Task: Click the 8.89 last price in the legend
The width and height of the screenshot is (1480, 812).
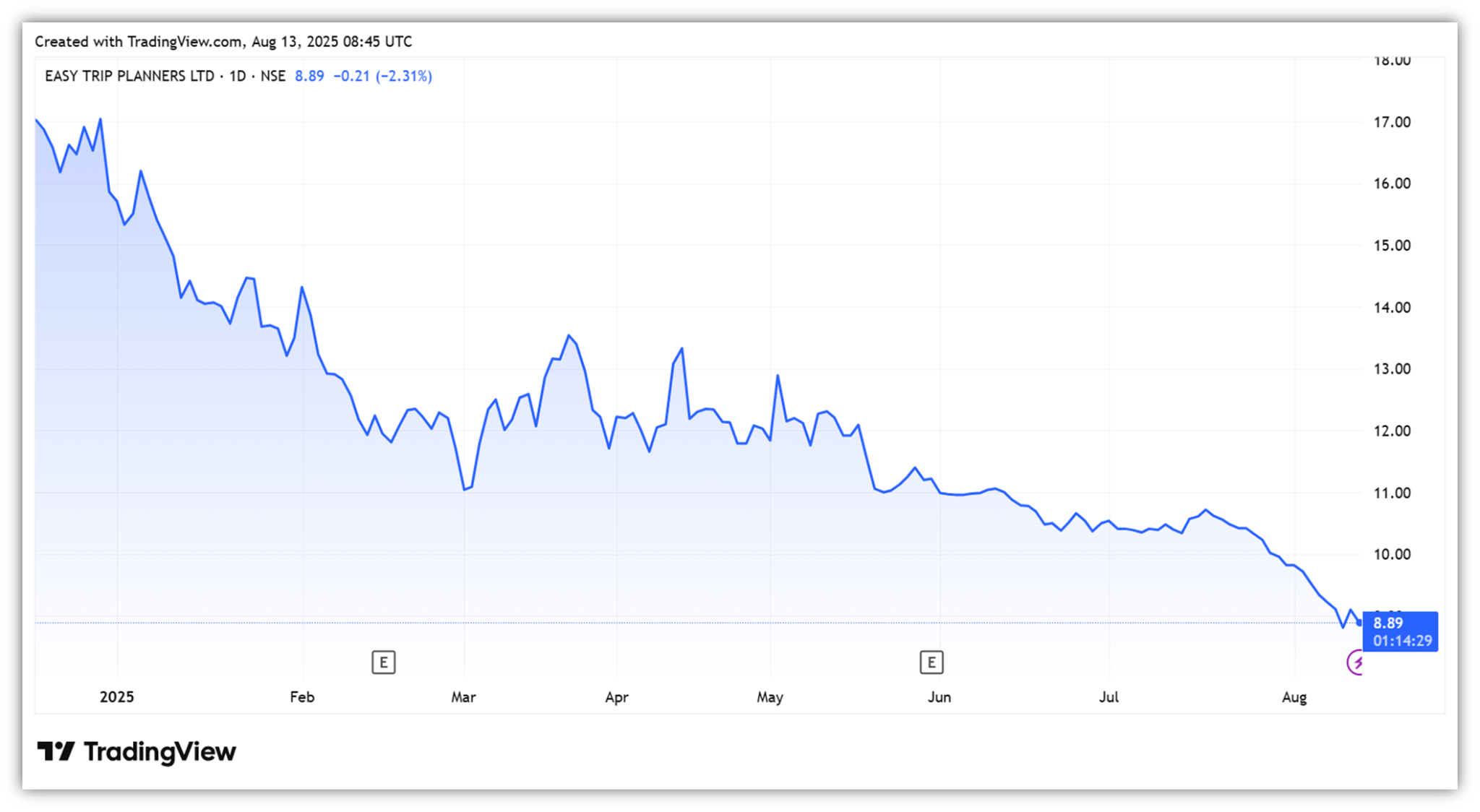Action: (x=309, y=76)
